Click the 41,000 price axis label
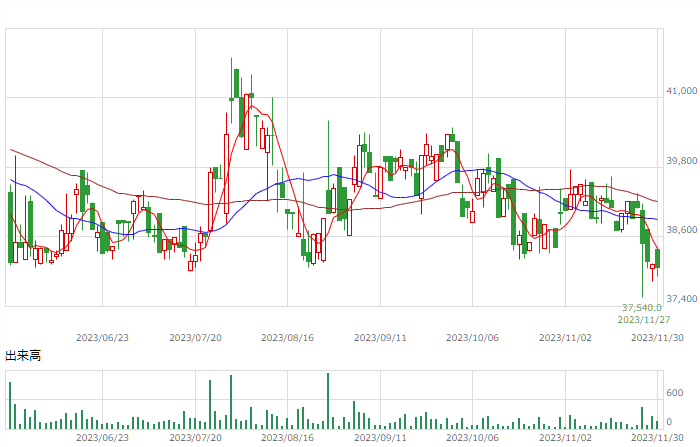The width and height of the screenshot is (700, 447). tap(681, 91)
